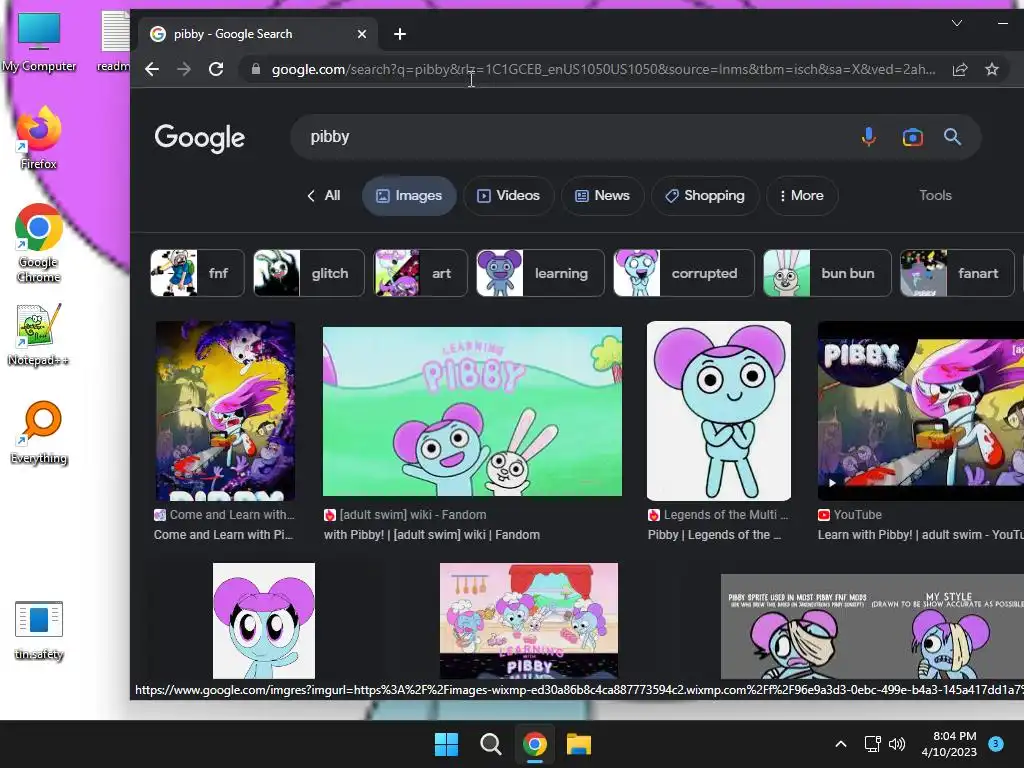Open the Come and Learn poster thumbnail
This screenshot has height=768, width=1024.
tap(225, 411)
